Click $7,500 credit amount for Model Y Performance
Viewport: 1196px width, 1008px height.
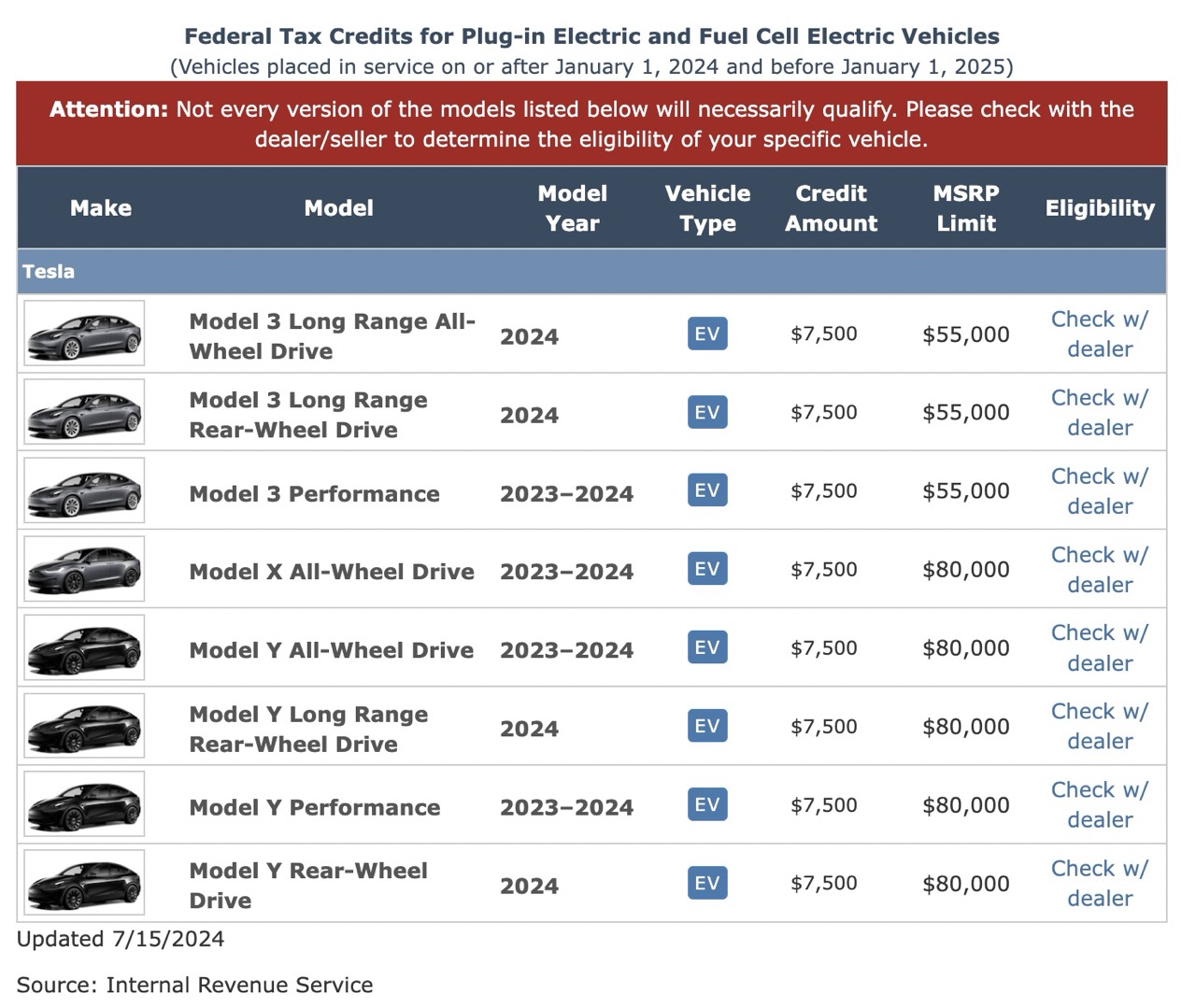(823, 804)
